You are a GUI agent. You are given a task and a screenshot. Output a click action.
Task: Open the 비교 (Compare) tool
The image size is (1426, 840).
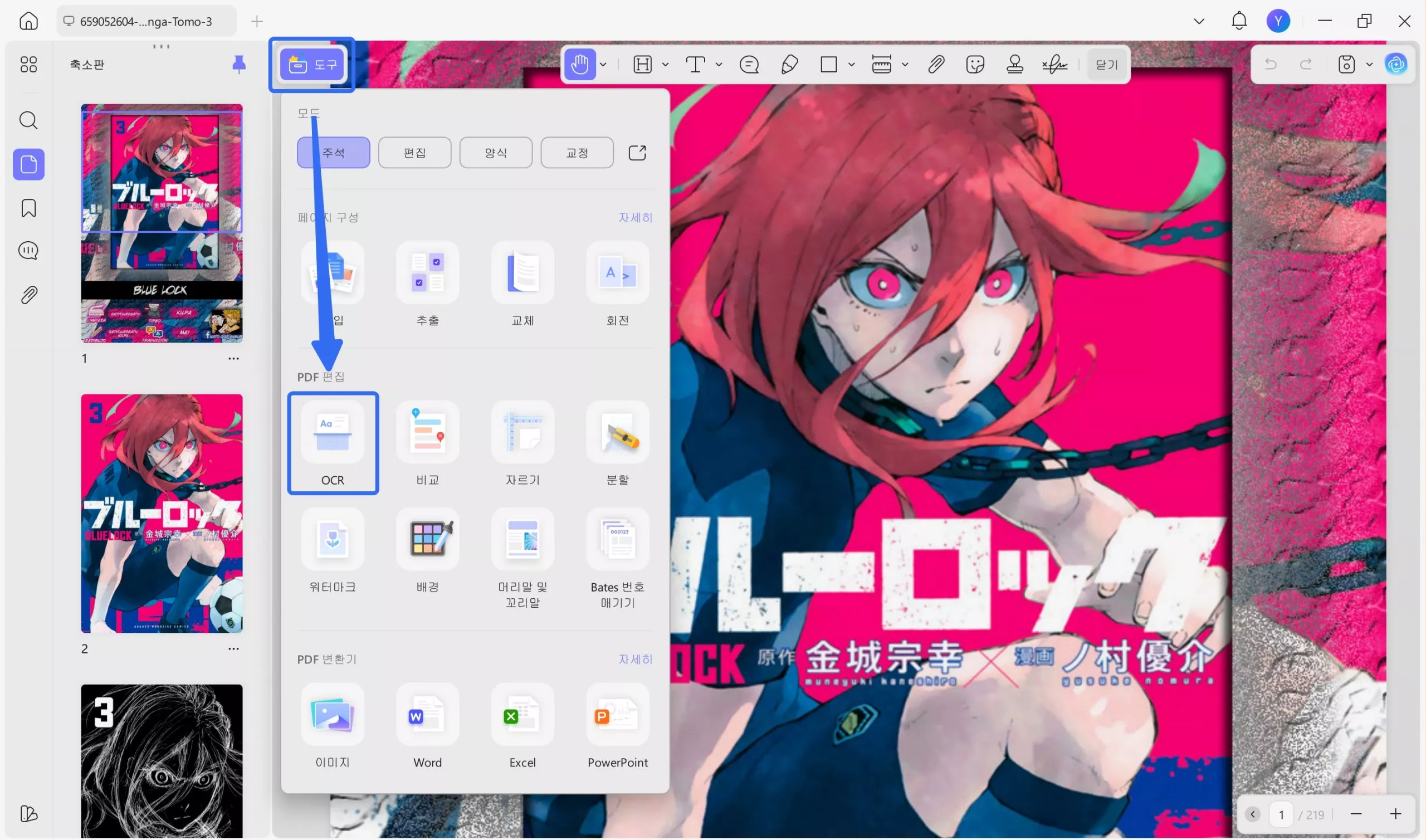pyautogui.click(x=427, y=445)
